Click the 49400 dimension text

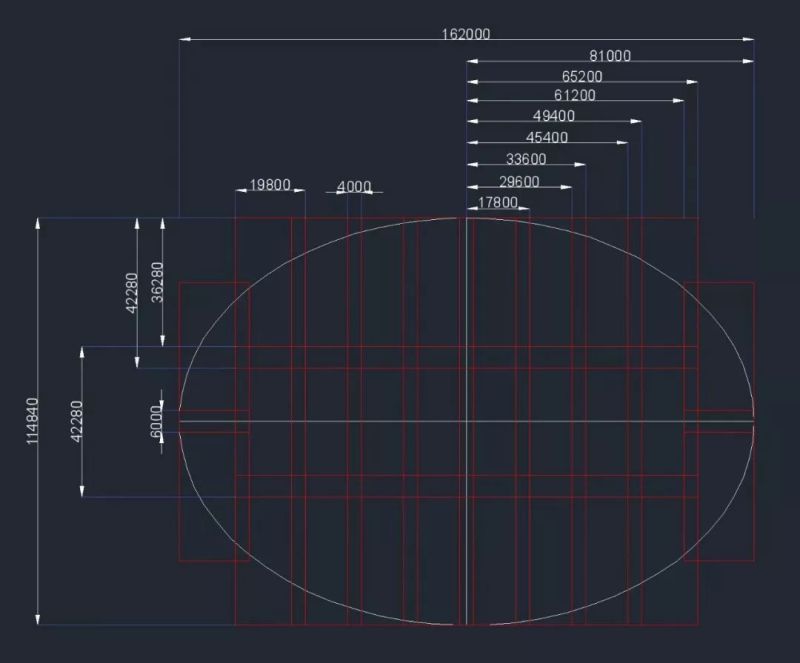click(554, 116)
